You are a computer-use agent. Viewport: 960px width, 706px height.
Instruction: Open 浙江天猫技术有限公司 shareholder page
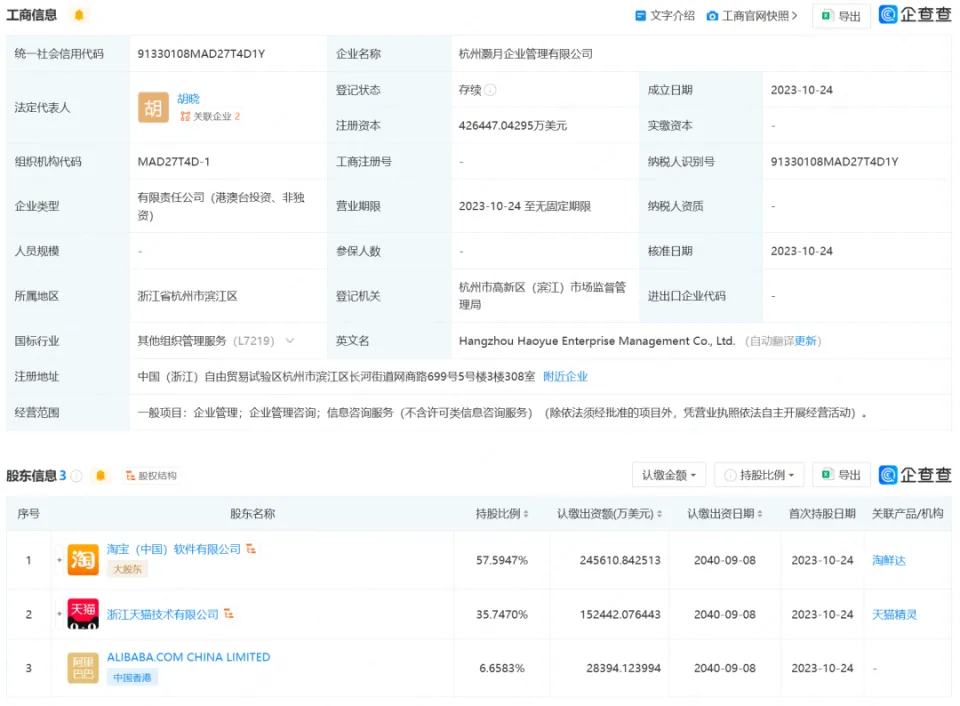[163, 614]
